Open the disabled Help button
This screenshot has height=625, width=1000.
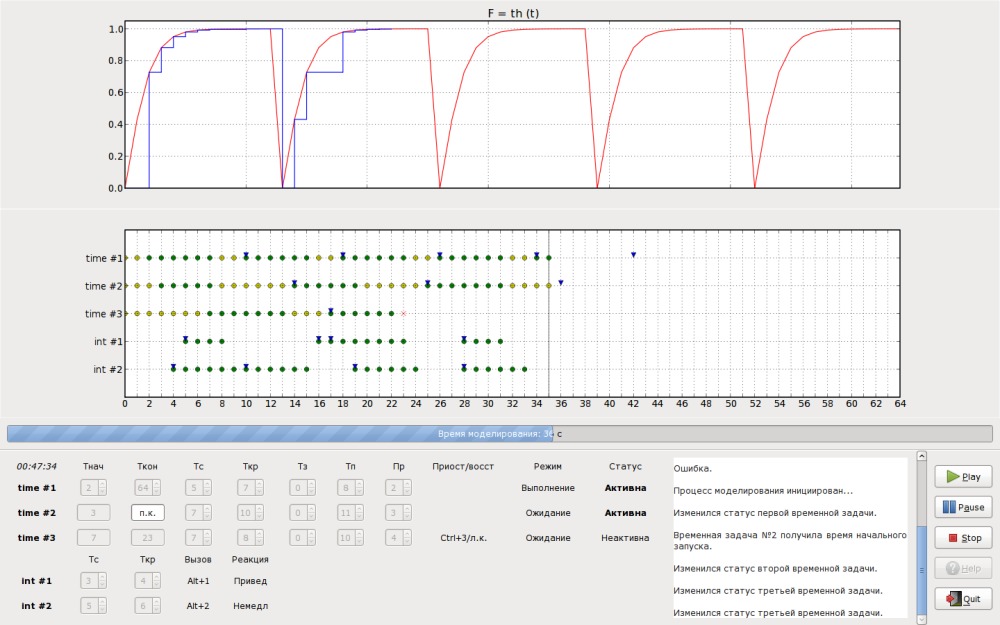963,568
